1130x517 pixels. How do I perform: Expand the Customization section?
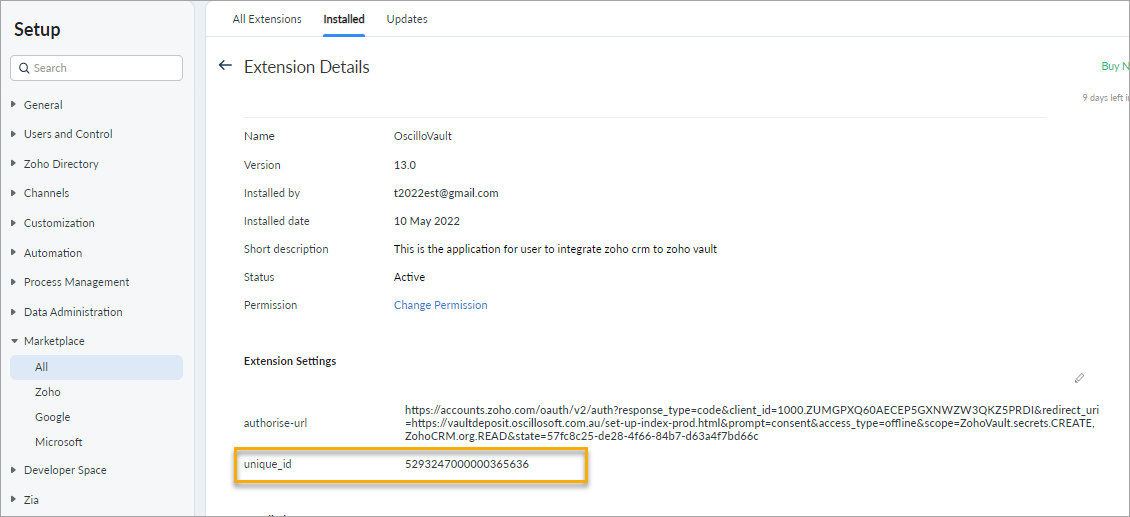14,224
